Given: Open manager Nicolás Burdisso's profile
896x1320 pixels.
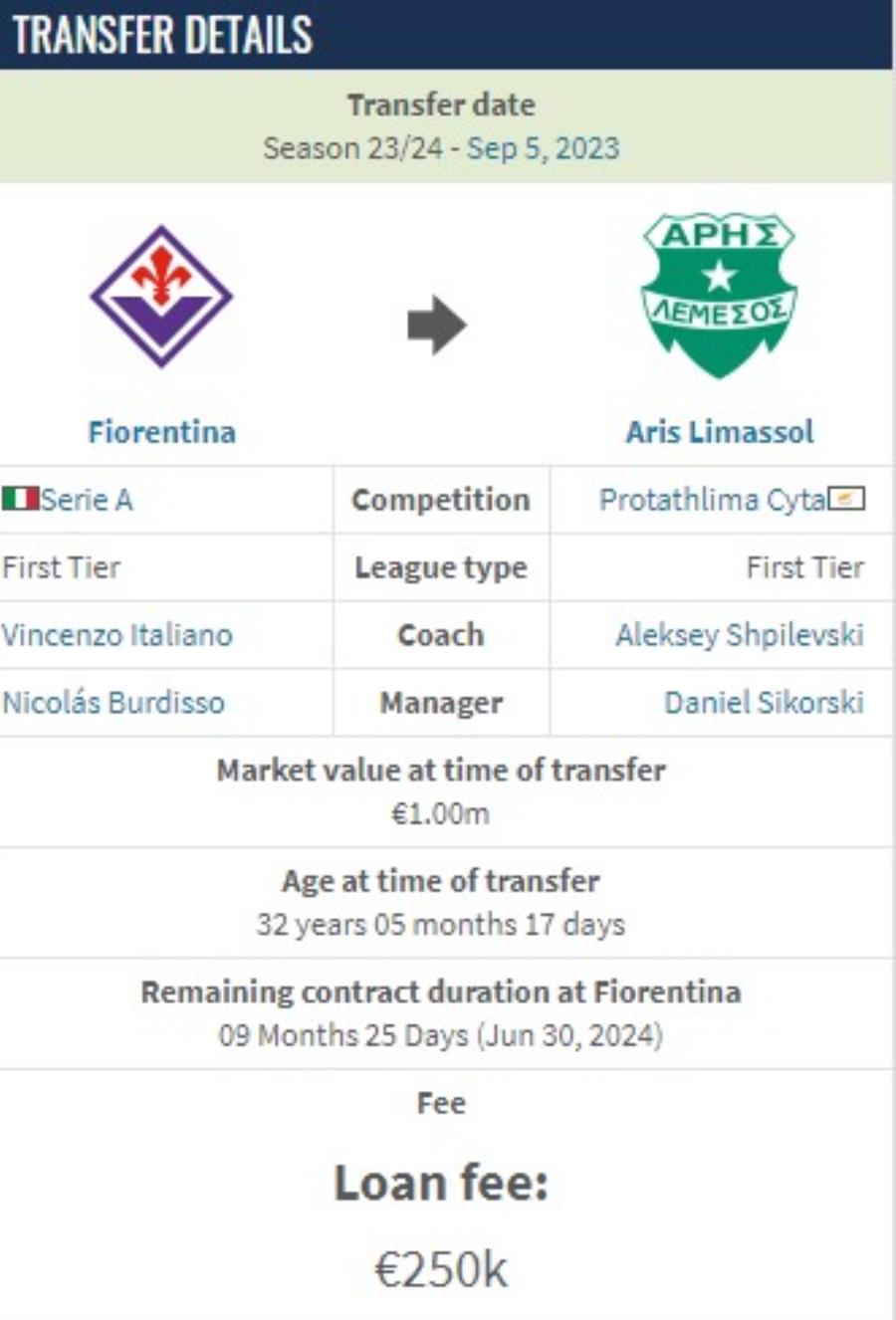Looking at the screenshot, I should click(113, 703).
